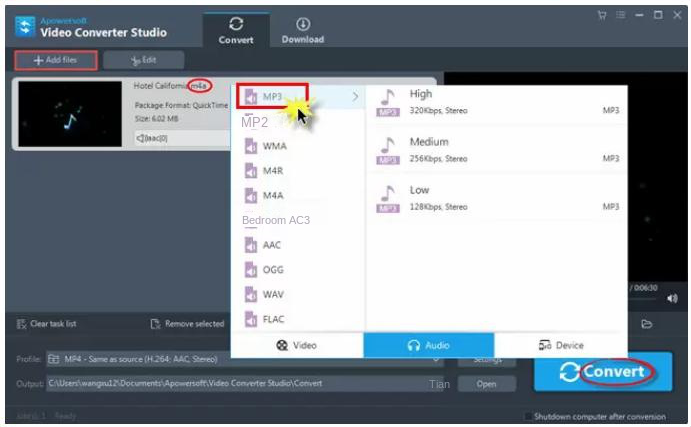Switch to the Download tab
Image resolution: width=691 pixels, height=427 pixels.
302,29
